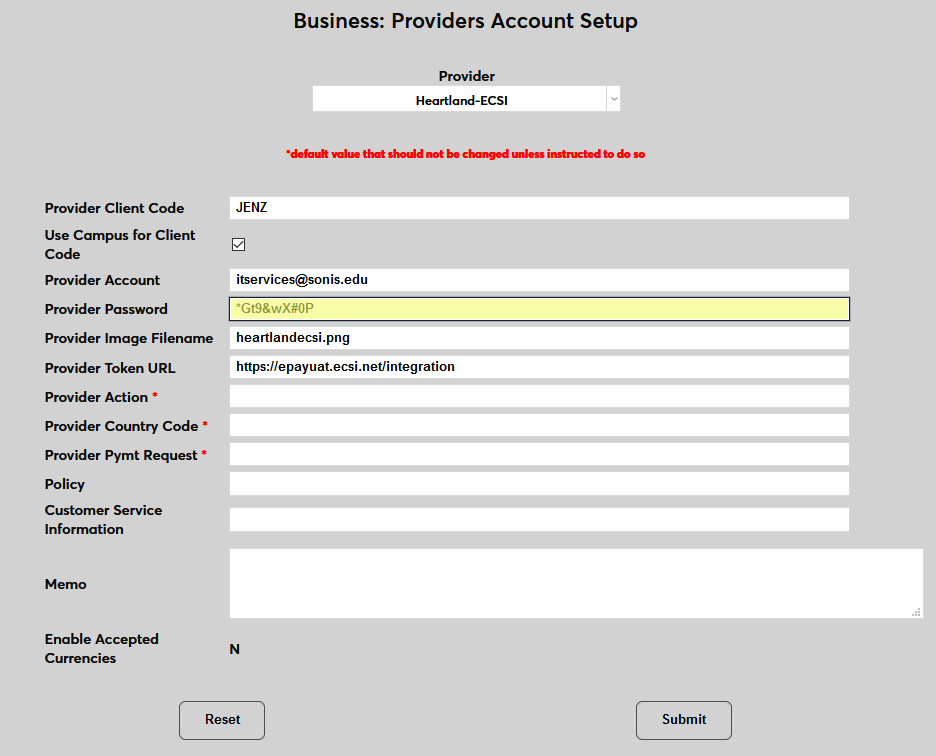Focus the Customer Service Information field
Image resolution: width=936 pixels, height=756 pixels.
pyautogui.click(x=539, y=520)
